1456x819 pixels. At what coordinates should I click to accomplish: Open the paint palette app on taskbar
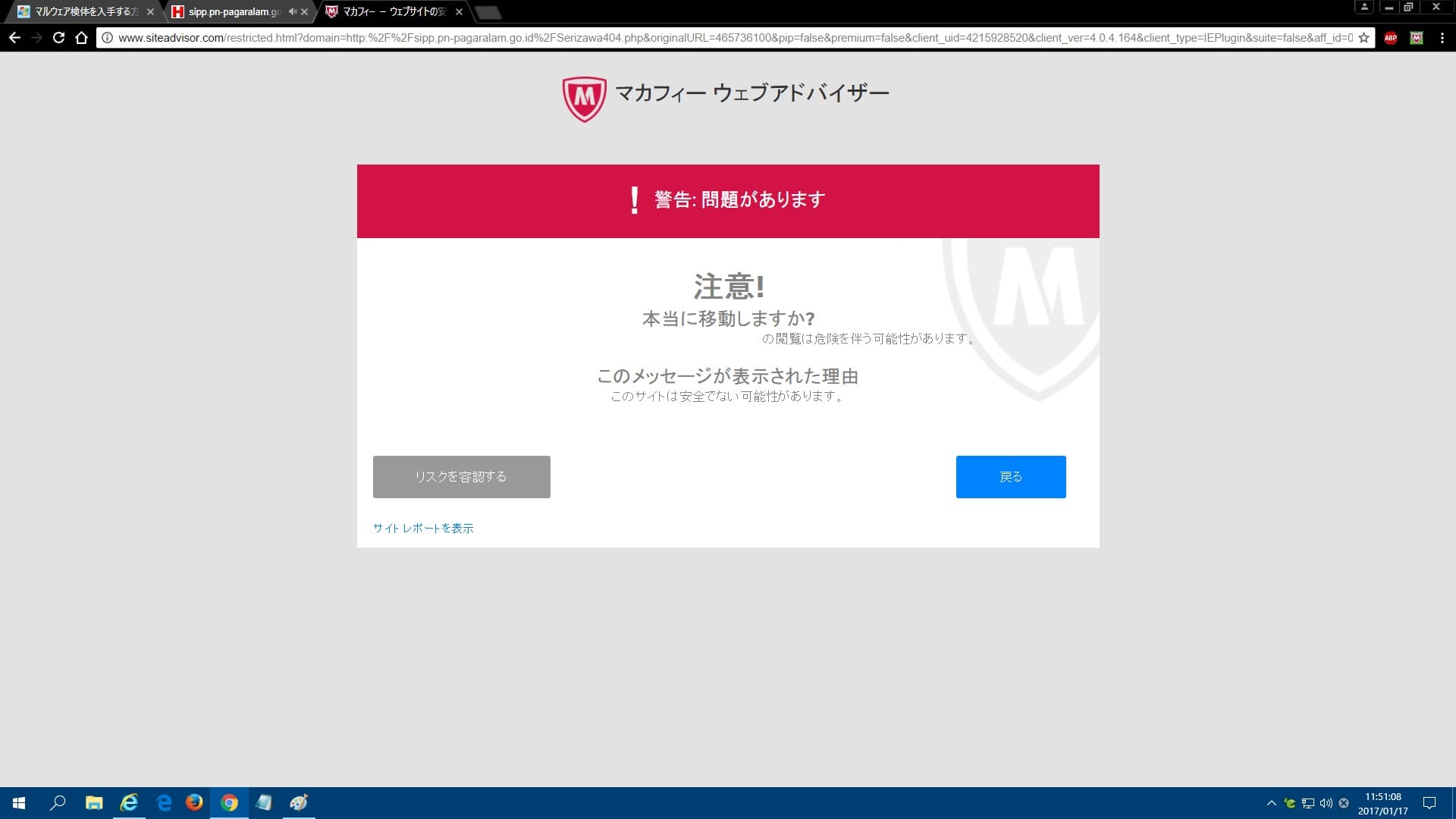[x=299, y=802]
